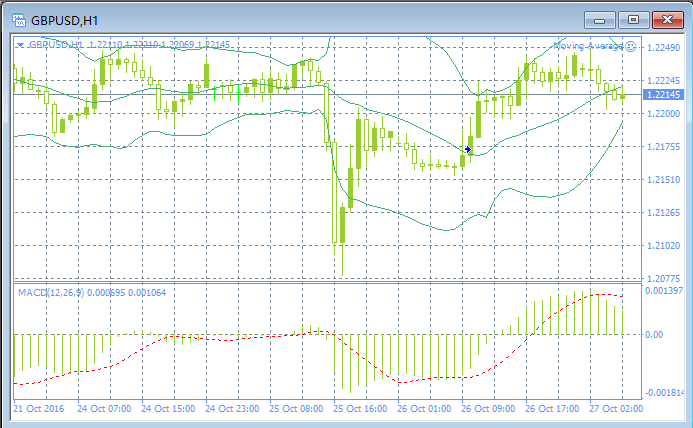Click the 24 Oct 07:00 time label
This screenshot has width=693, height=428.
click(104, 409)
